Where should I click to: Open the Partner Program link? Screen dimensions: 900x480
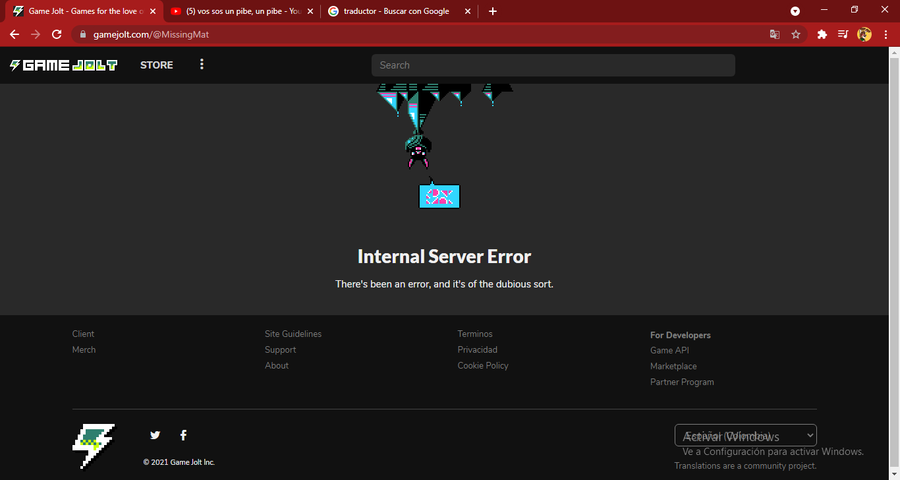(682, 382)
